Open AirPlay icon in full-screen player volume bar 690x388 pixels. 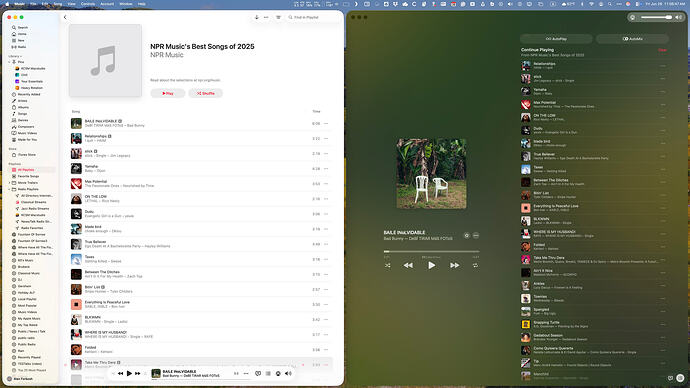click(x=633, y=17)
